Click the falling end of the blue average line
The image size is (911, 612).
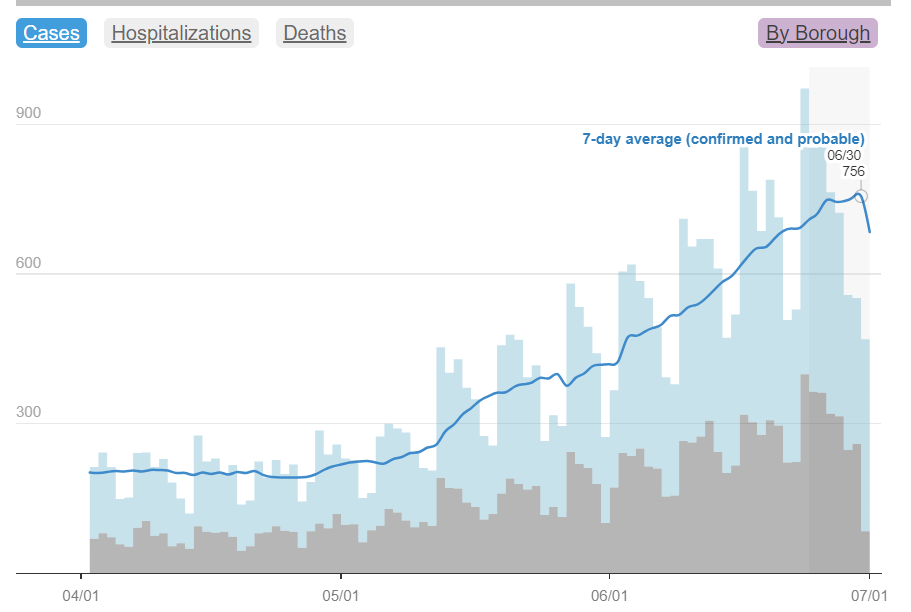pyautogui.click(x=867, y=218)
